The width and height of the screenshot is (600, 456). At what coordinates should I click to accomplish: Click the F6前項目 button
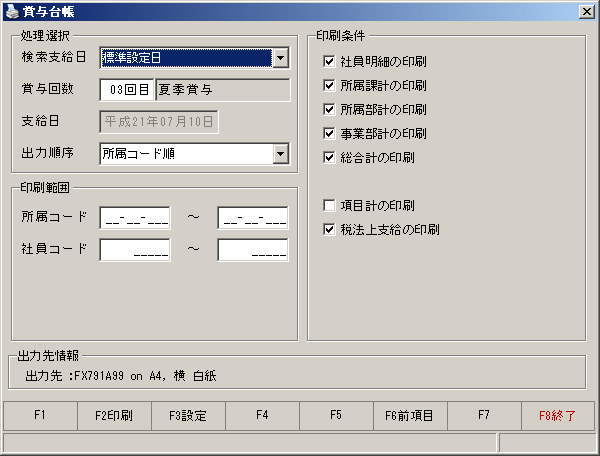[409, 415]
